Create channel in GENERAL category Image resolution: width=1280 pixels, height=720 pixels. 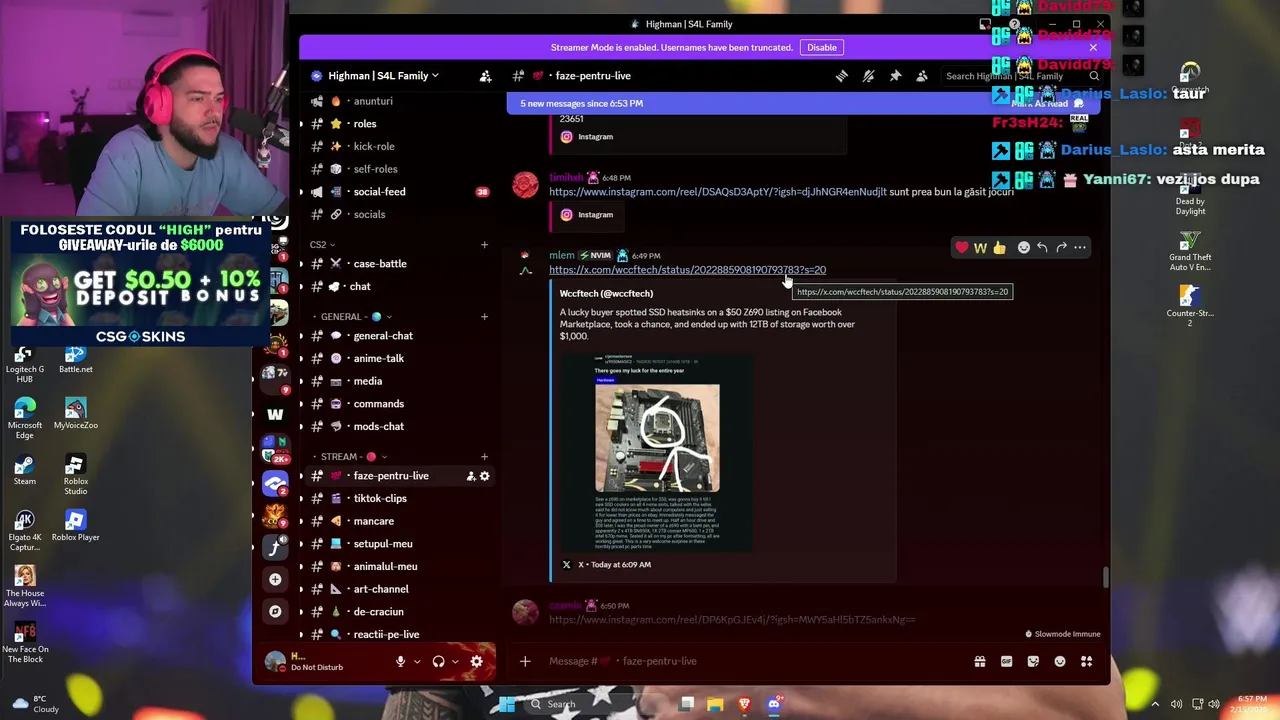pos(484,316)
